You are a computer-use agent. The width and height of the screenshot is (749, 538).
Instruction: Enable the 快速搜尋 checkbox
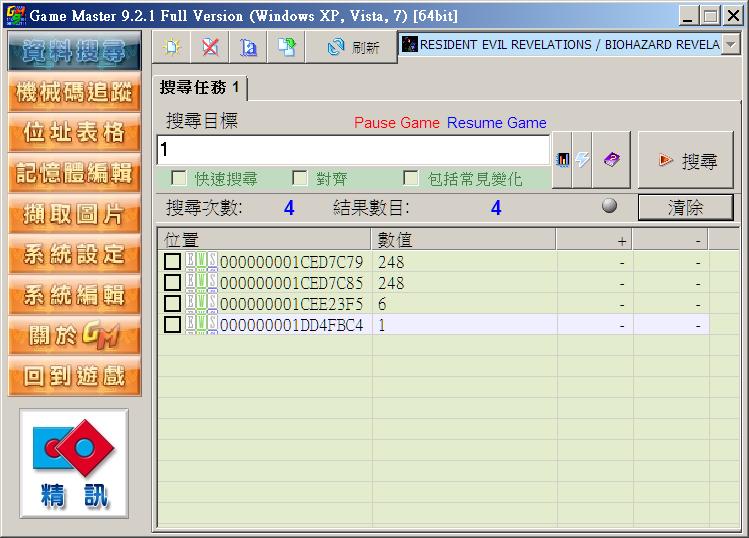click(179, 178)
